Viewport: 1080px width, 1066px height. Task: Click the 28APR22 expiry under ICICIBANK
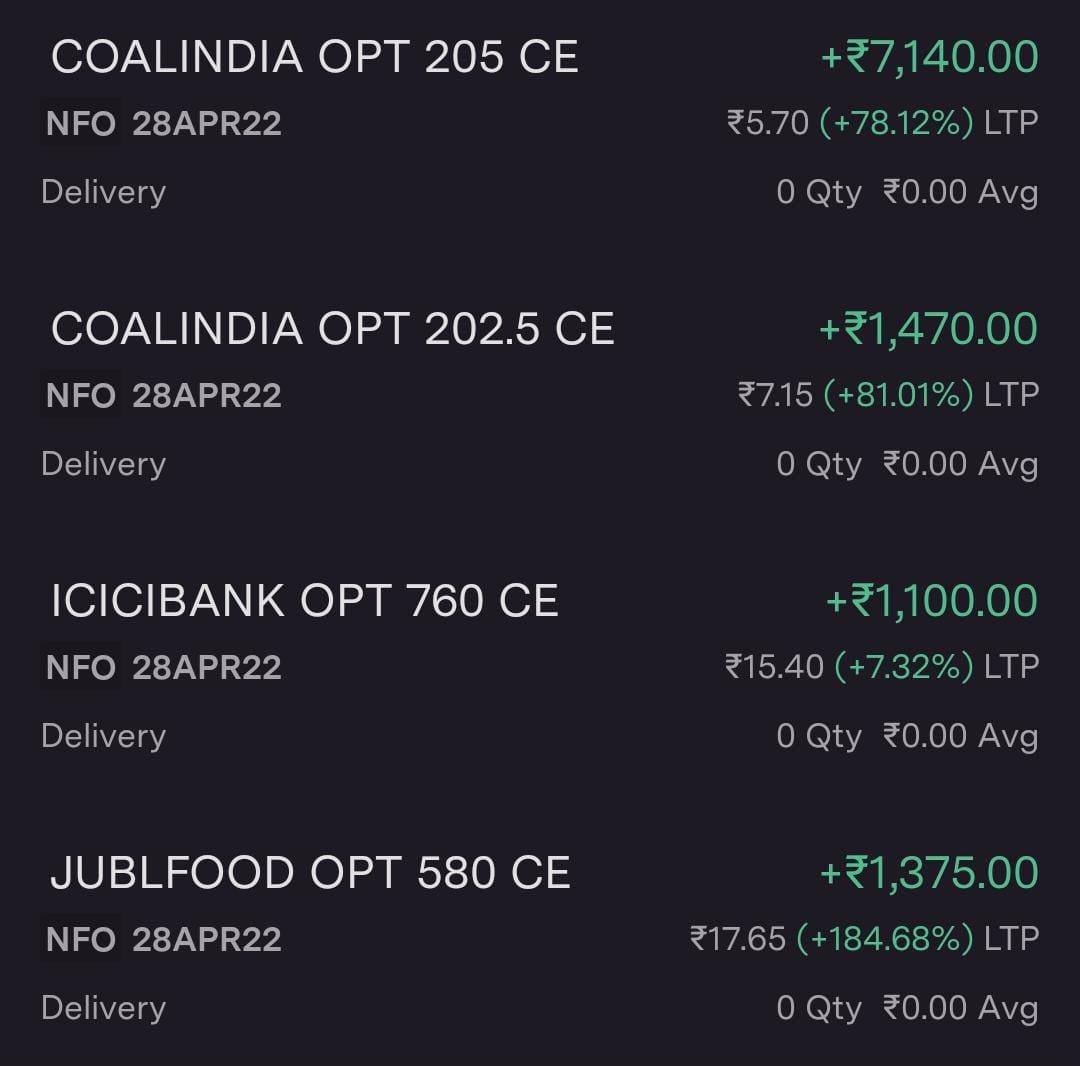point(207,668)
